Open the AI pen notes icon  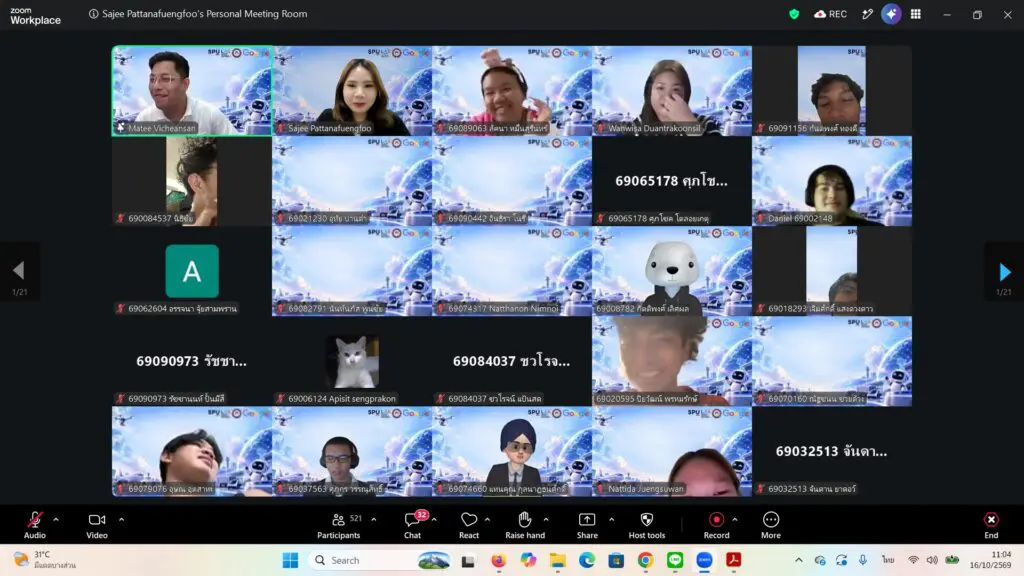[867, 14]
